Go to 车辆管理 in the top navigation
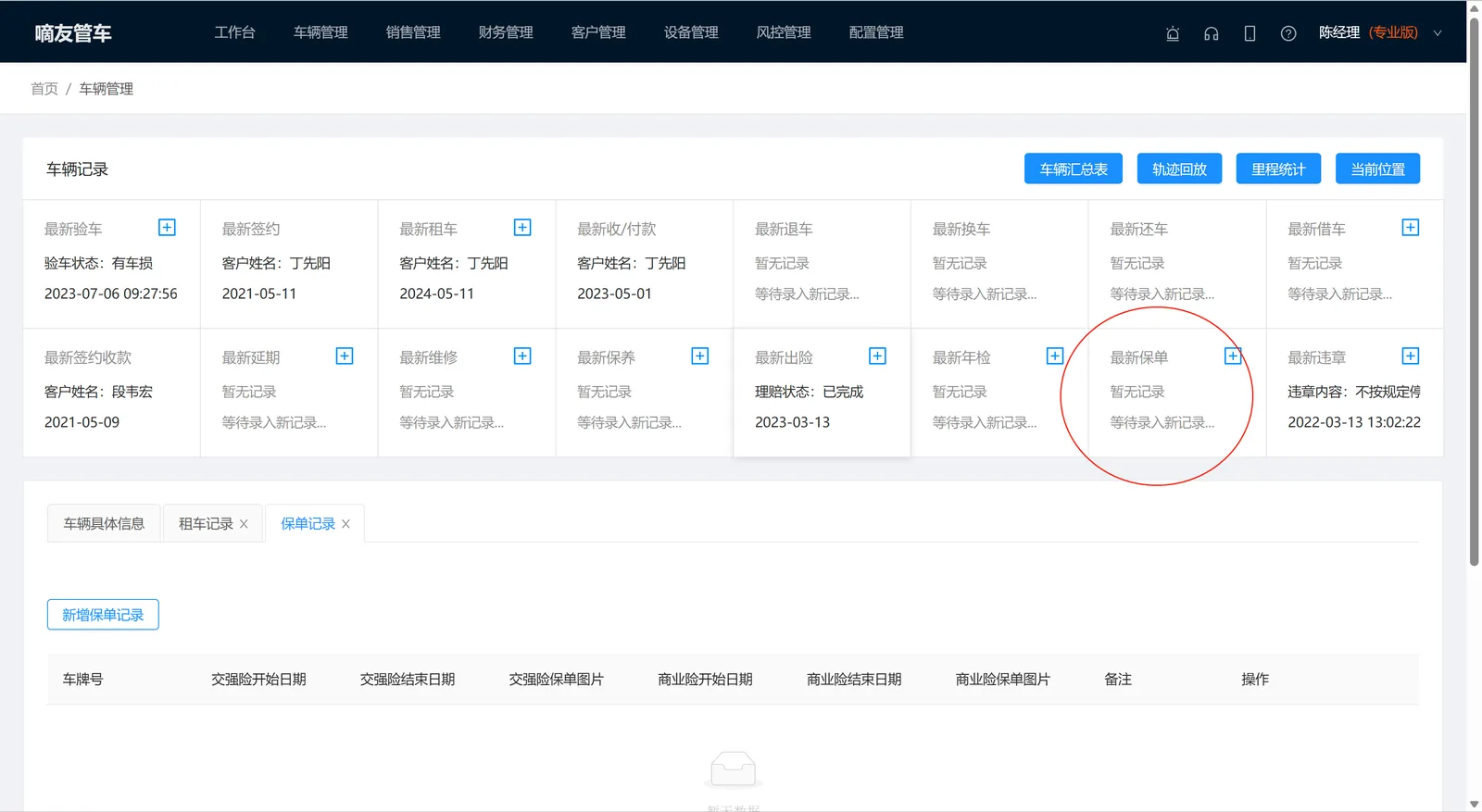 [x=320, y=32]
